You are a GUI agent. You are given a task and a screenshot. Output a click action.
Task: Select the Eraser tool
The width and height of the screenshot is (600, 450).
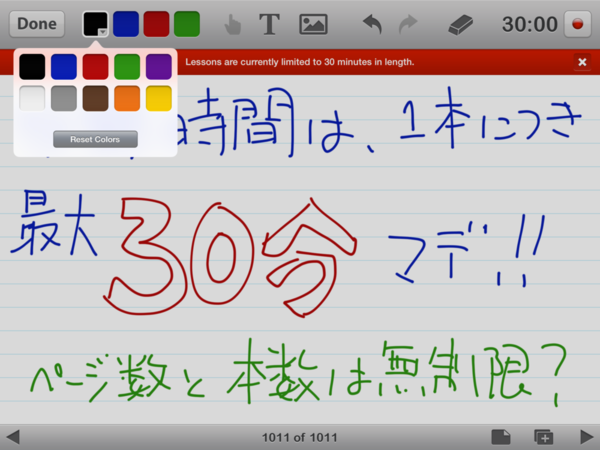(461, 25)
